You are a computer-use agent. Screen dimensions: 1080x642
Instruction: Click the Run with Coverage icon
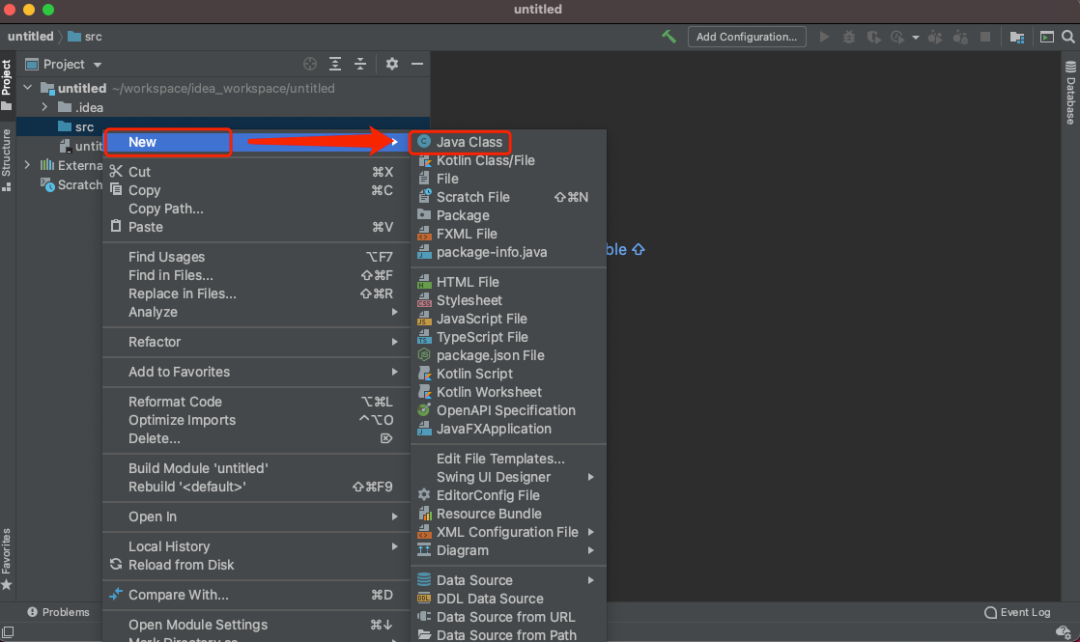pos(873,37)
